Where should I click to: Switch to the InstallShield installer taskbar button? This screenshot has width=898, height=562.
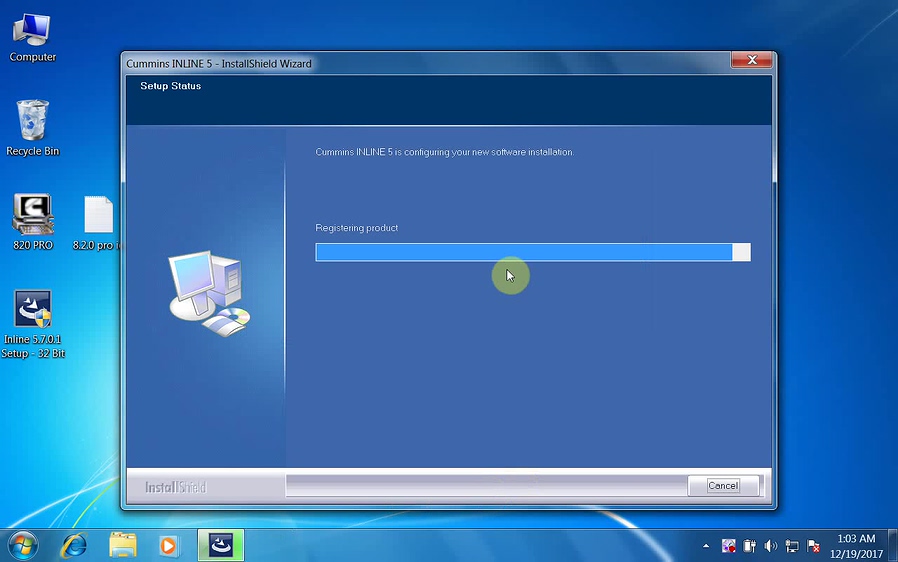(220, 545)
